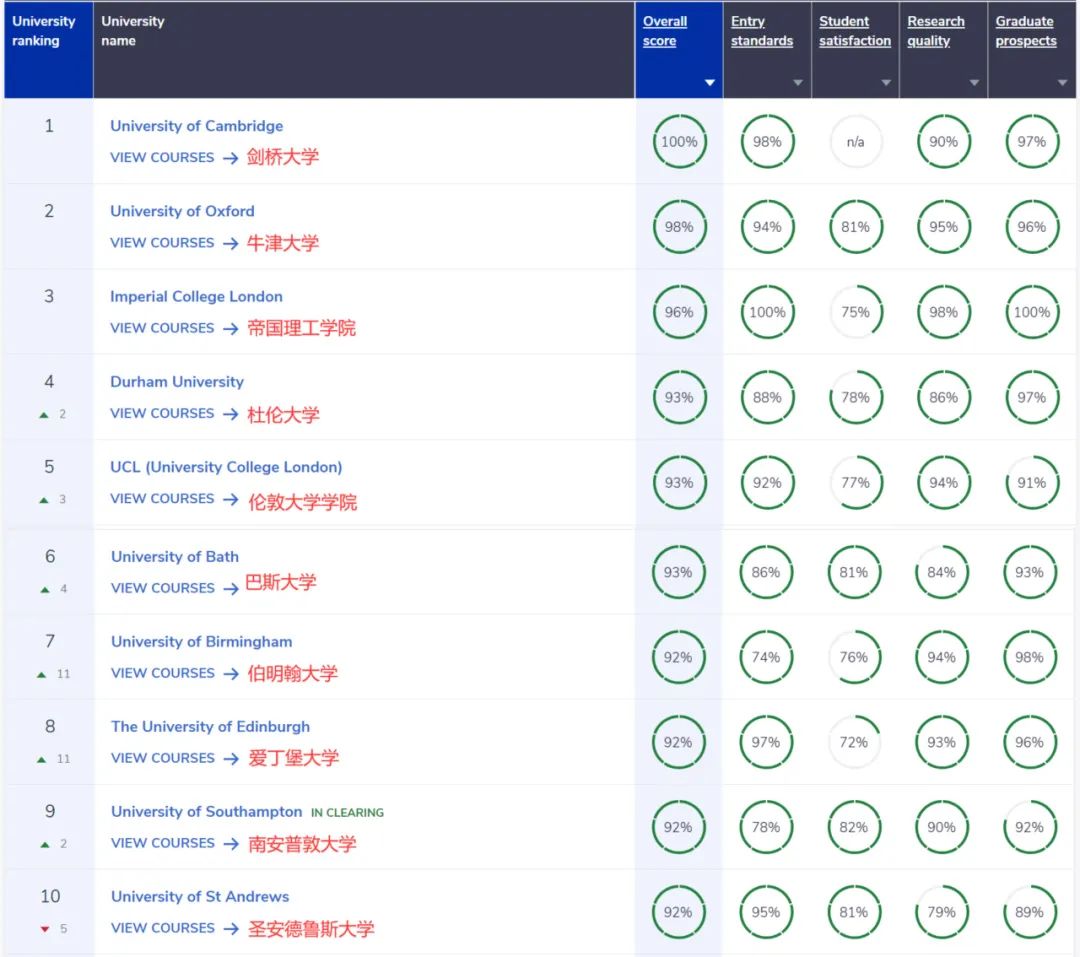Click Birmingham's 74% entry standards circle

pos(766,657)
